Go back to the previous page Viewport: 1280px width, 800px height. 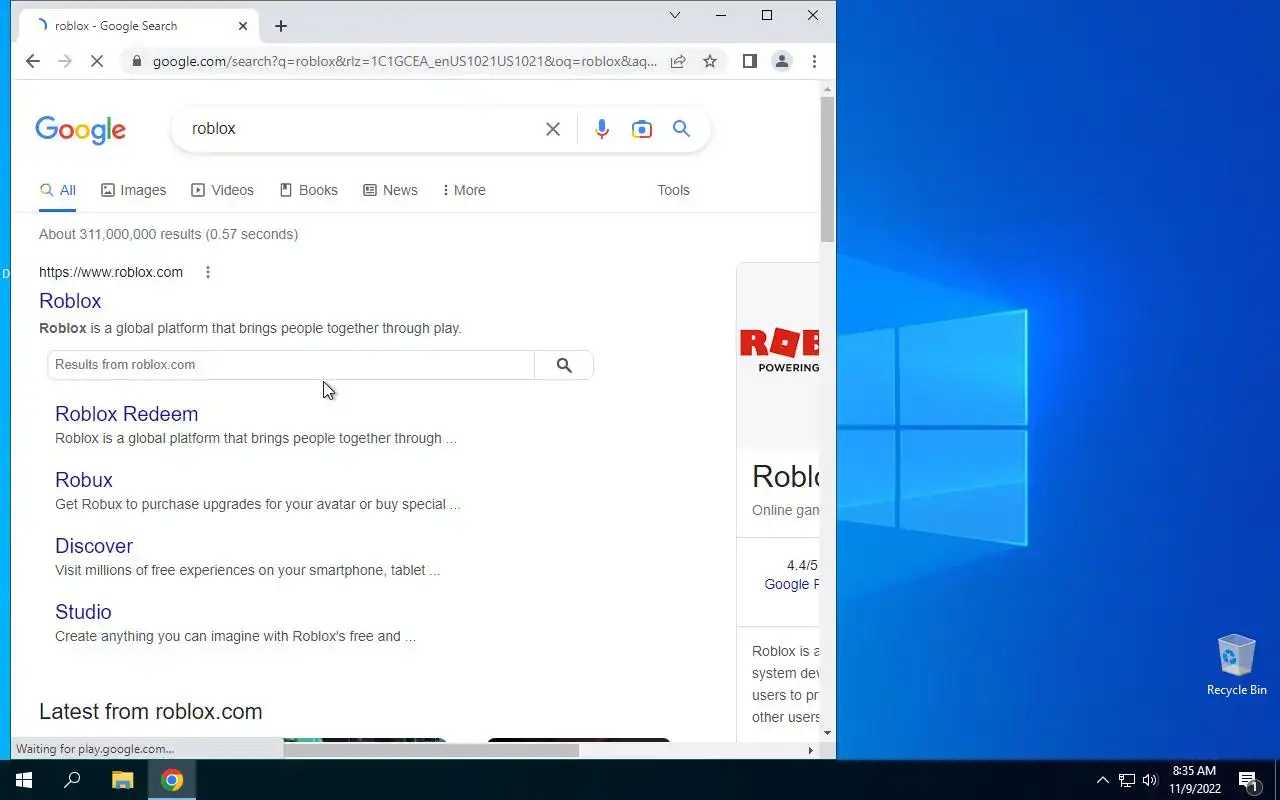point(33,61)
